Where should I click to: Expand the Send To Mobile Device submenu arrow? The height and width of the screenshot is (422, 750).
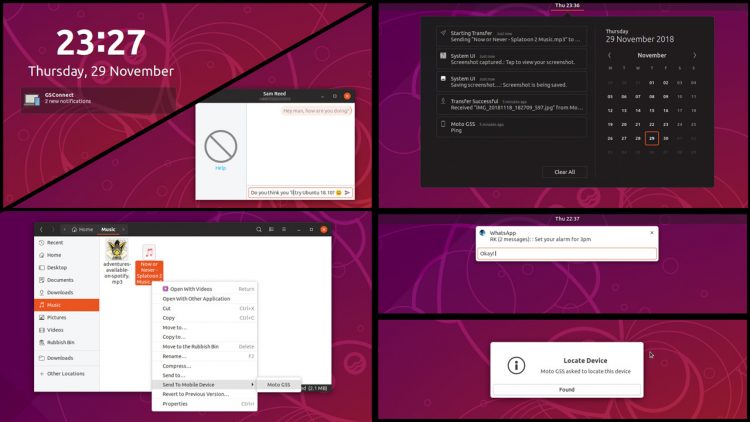[252, 385]
